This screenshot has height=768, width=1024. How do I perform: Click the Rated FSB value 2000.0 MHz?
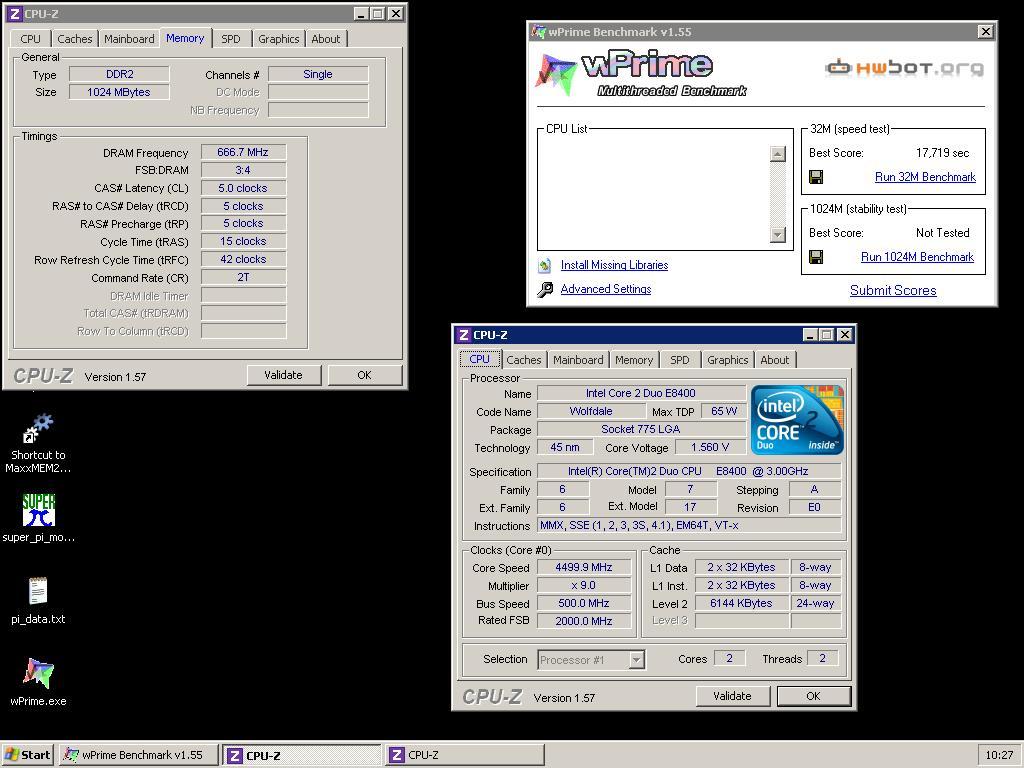coord(583,621)
